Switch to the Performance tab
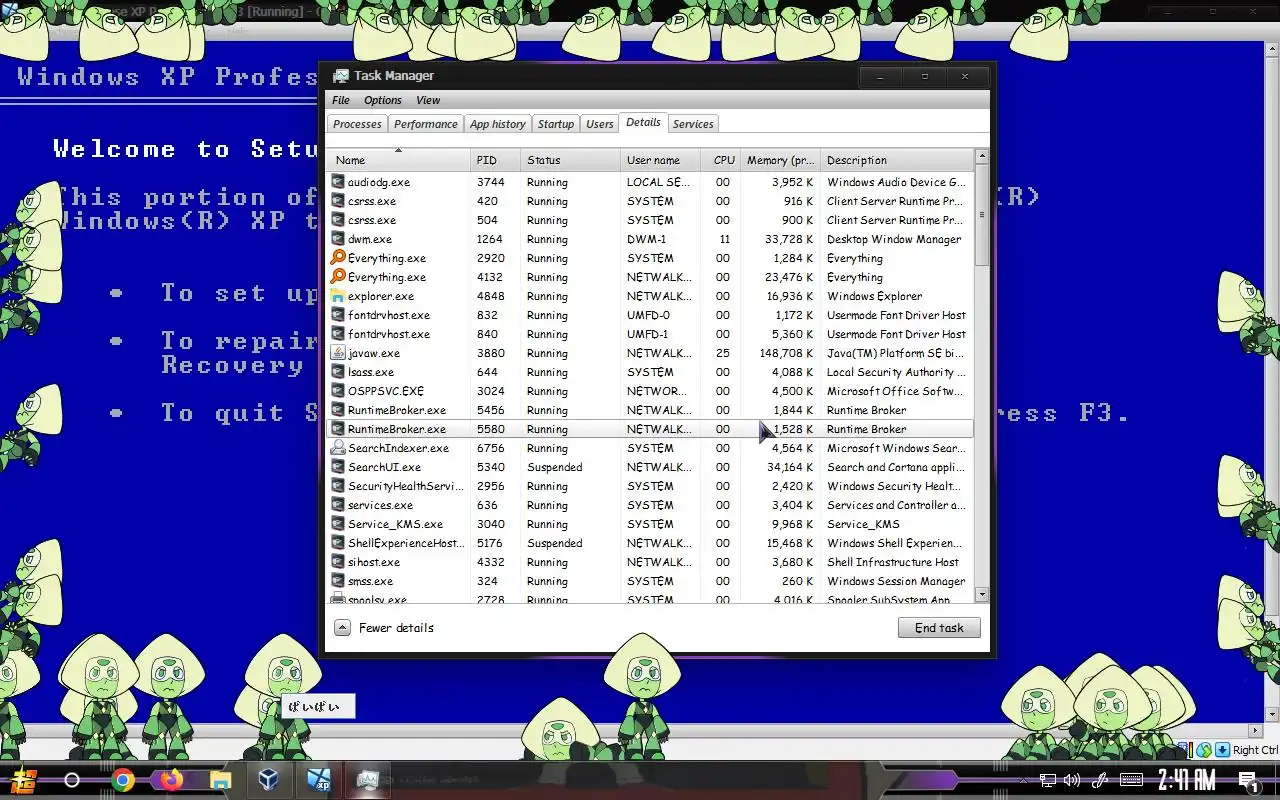The width and height of the screenshot is (1280, 800). click(x=426, y=124)
